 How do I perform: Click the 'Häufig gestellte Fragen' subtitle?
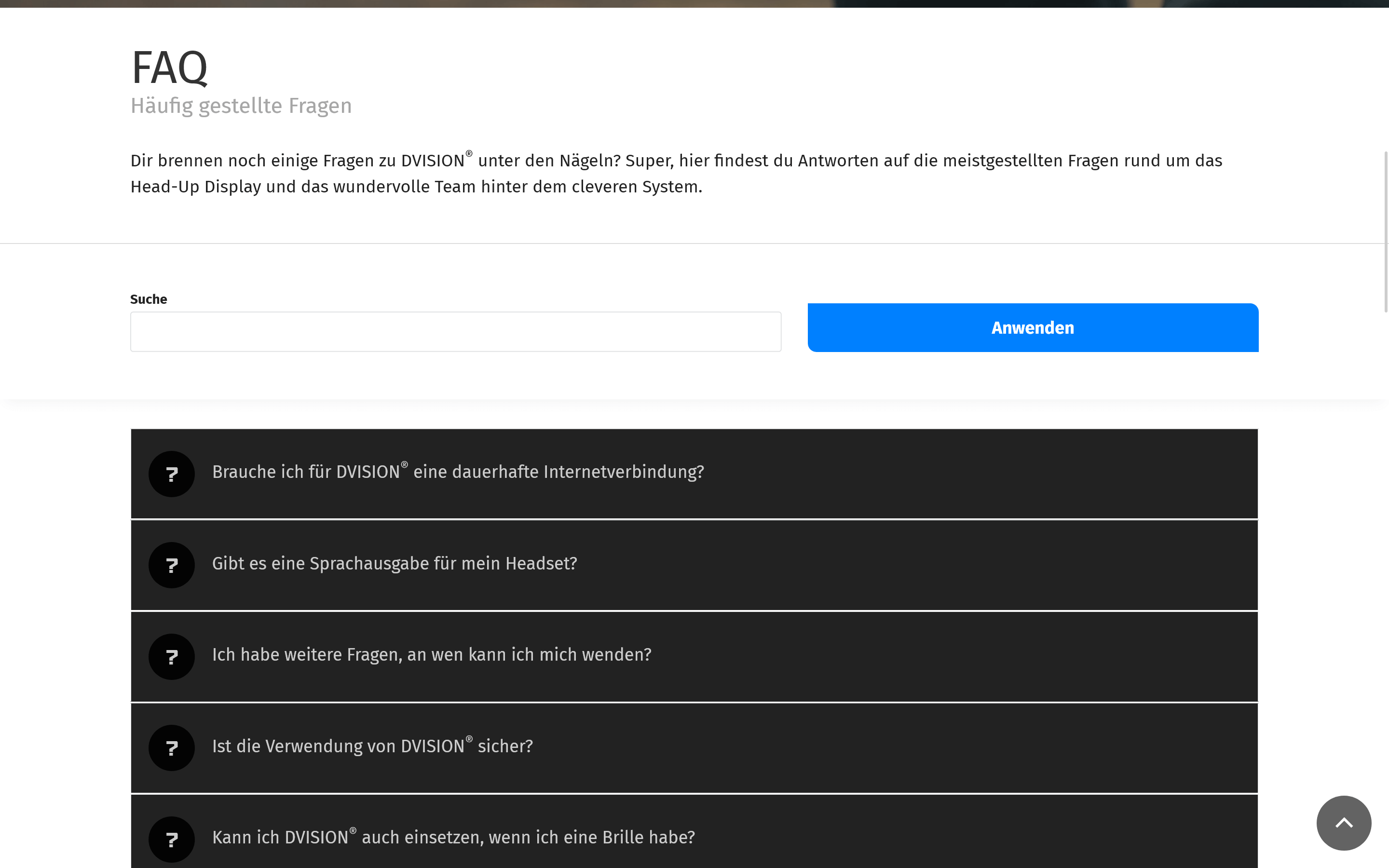click(x=241, y=106)
